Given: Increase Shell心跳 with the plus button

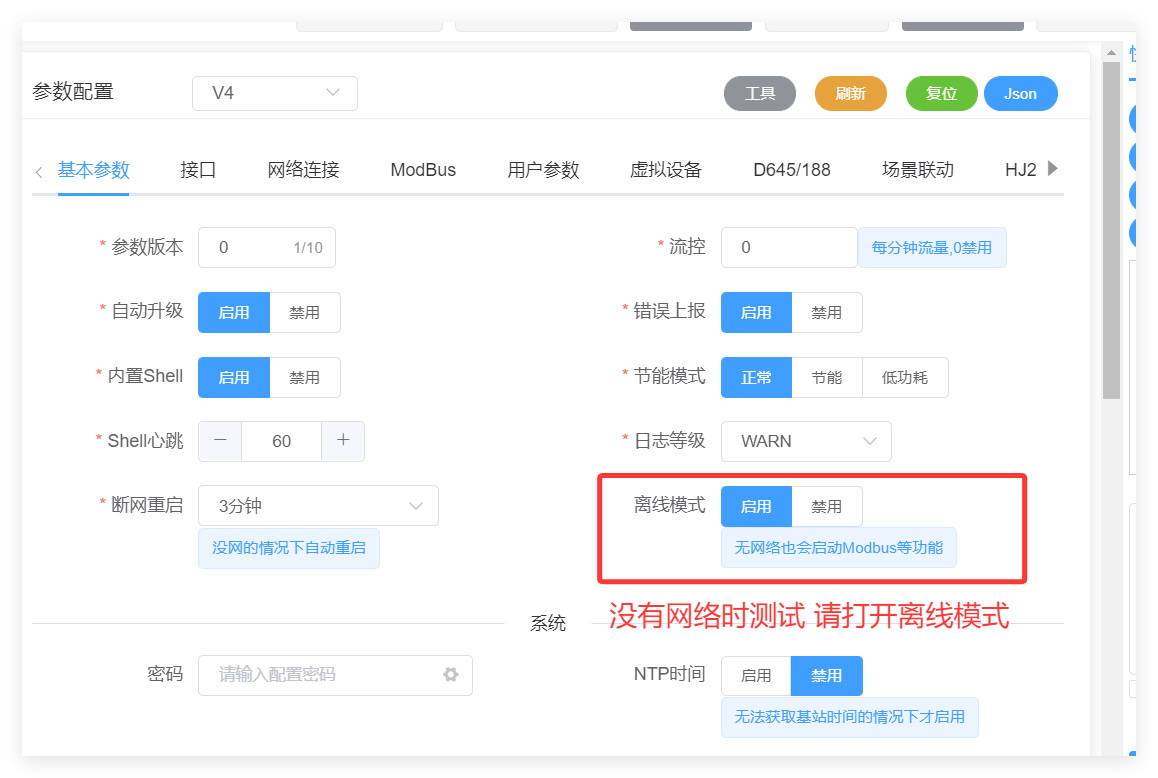Looking at the screenshot, I should (x=343, y=441).
